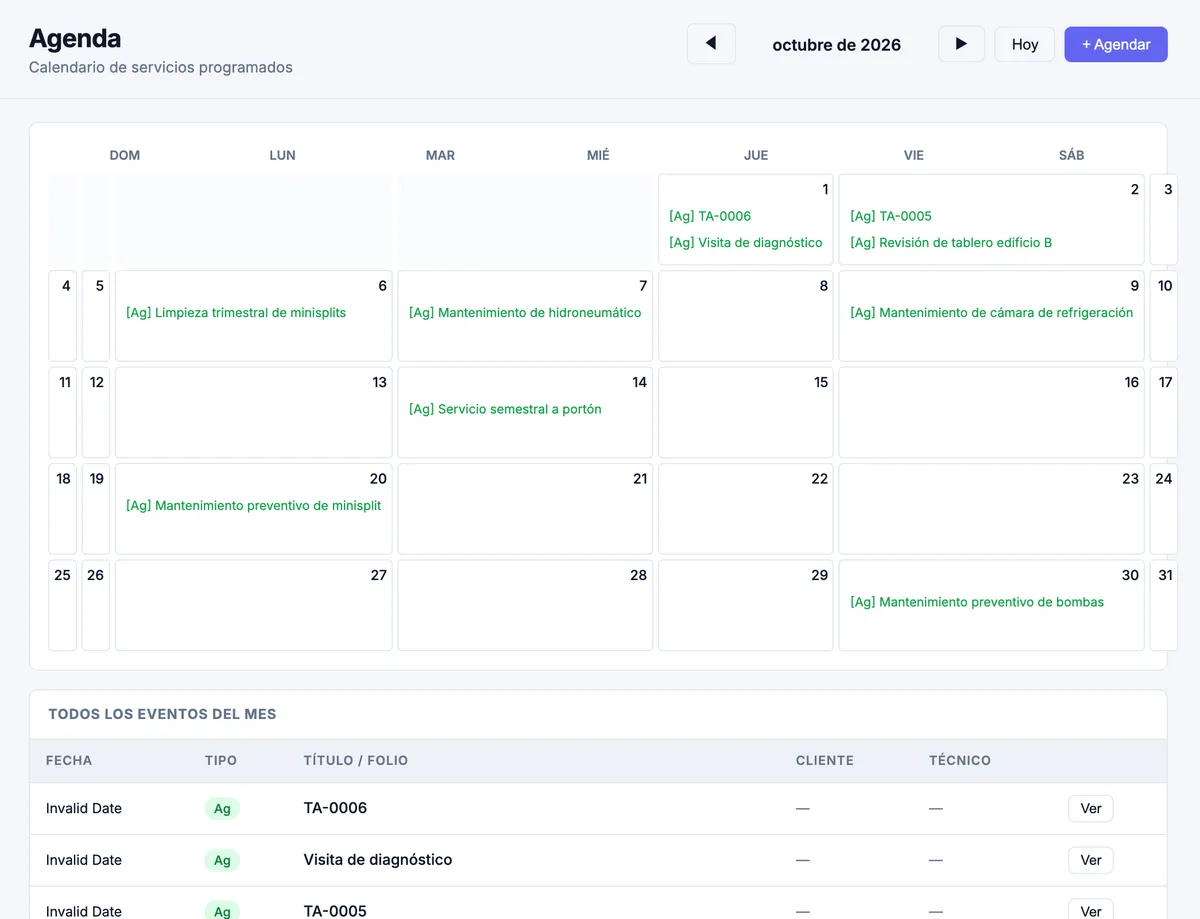Click the octubre de 2026 month label
The width and height of the screenshot is (1200, 919).
click(837, 45)
